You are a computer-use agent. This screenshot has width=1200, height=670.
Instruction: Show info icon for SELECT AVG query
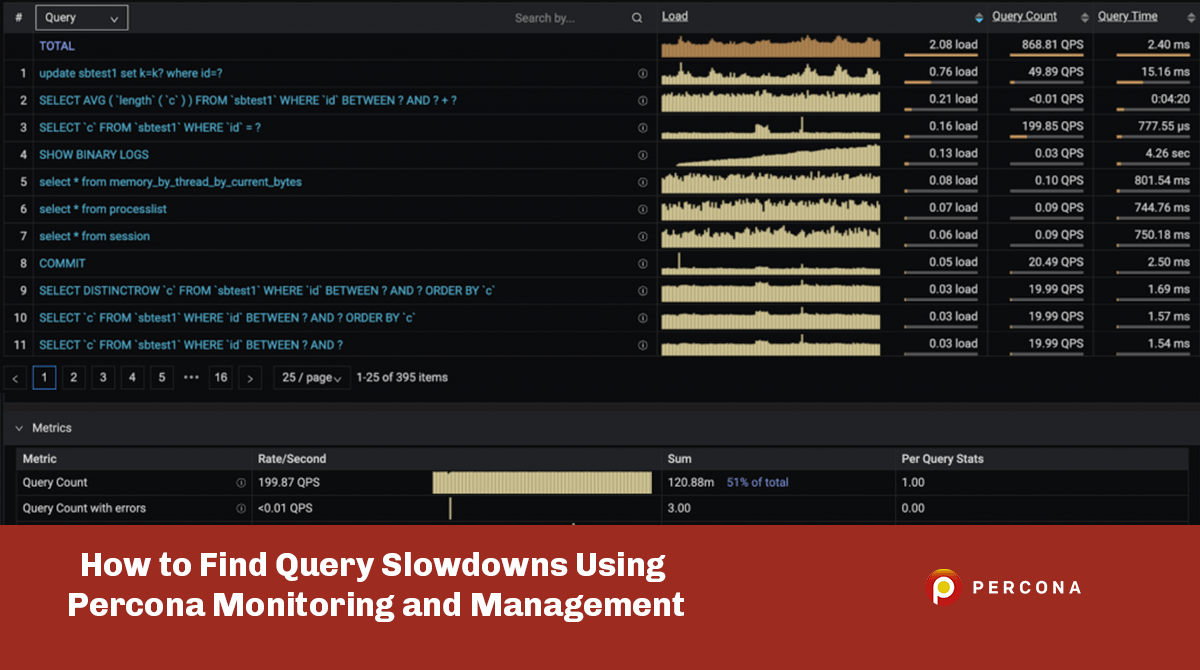pyautogui.click(x=642, y=100)
